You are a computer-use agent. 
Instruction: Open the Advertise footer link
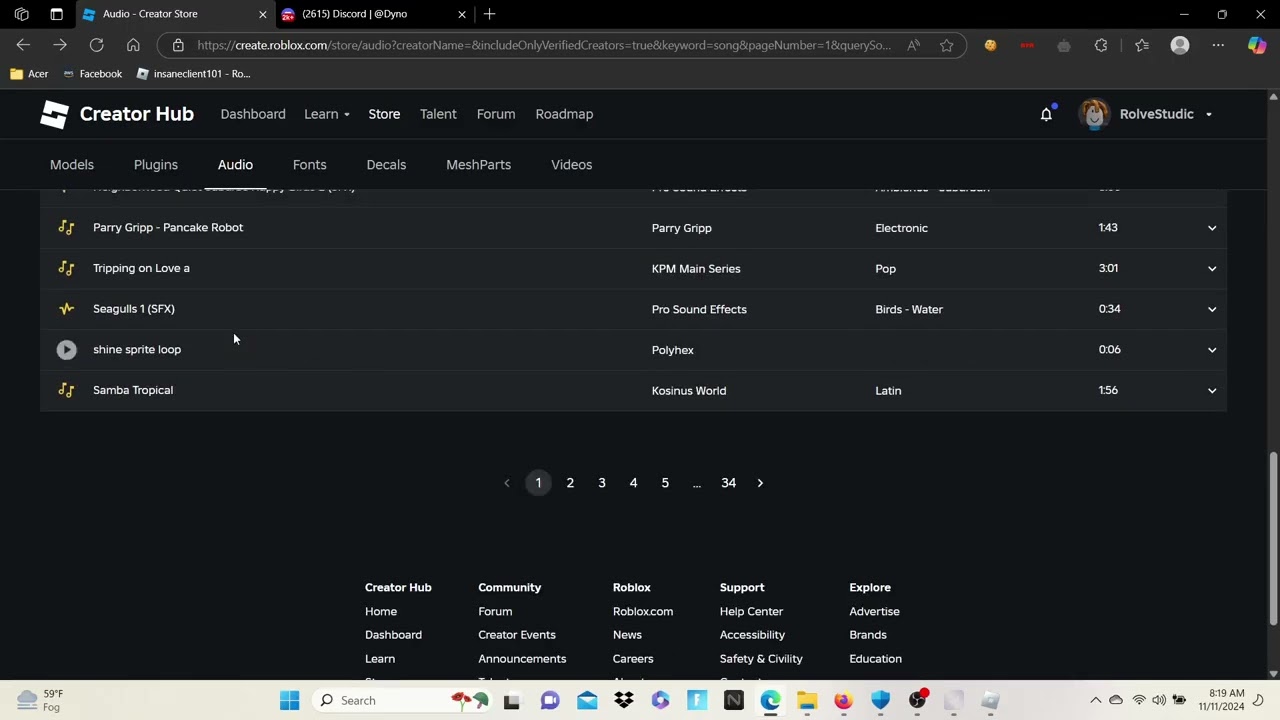click(x=874, y=611)
